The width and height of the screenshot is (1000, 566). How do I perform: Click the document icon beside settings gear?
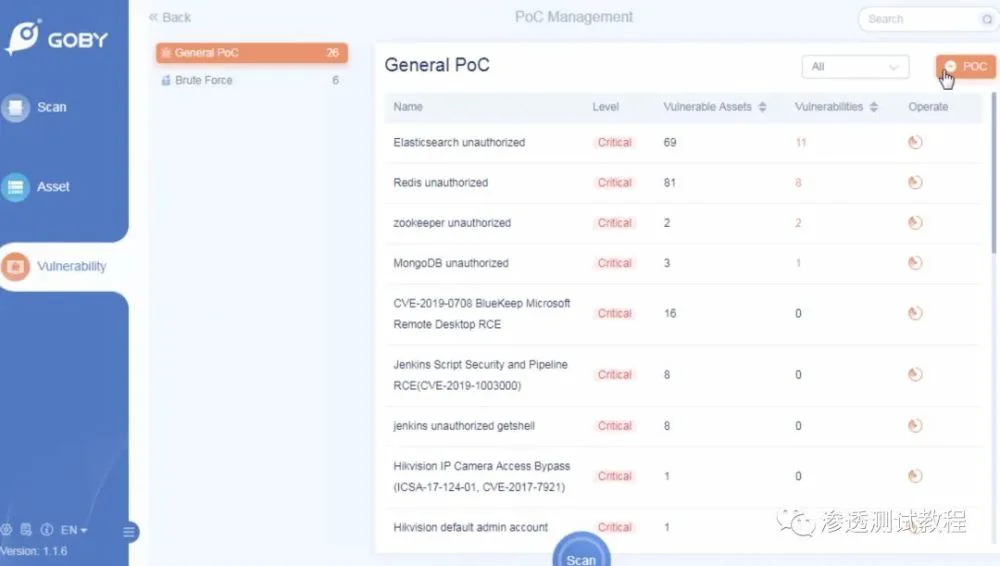(26, 530)
